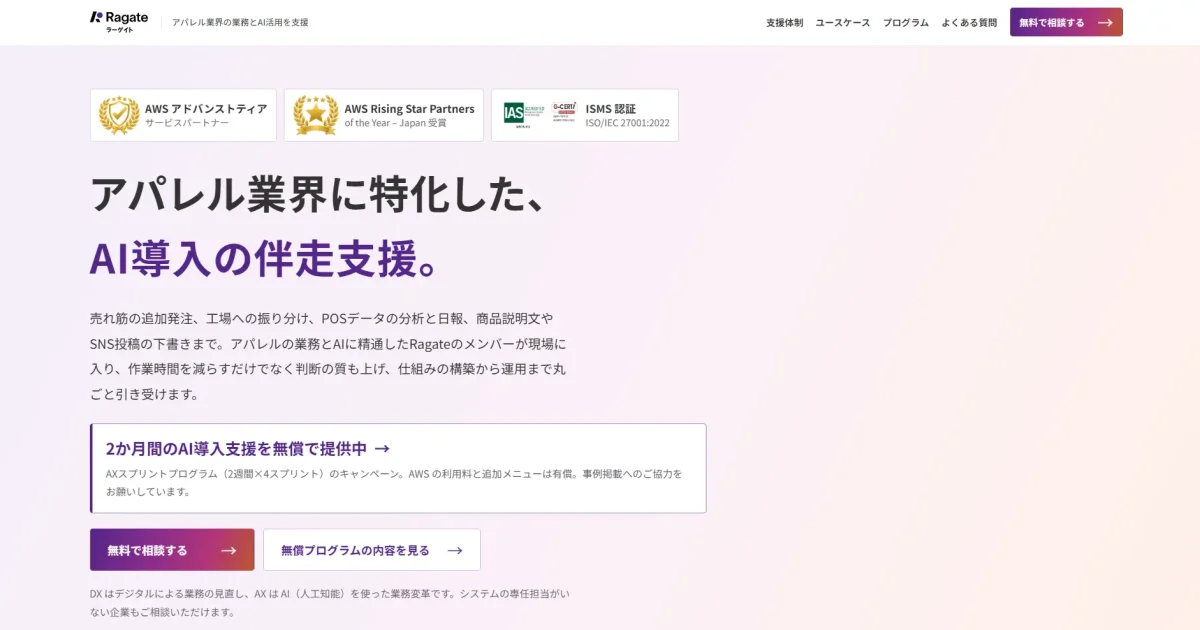Viewport: 1200px width, 630px height.
Task: Click text of the Year – Japan 受賞
Action: [396, 124]
